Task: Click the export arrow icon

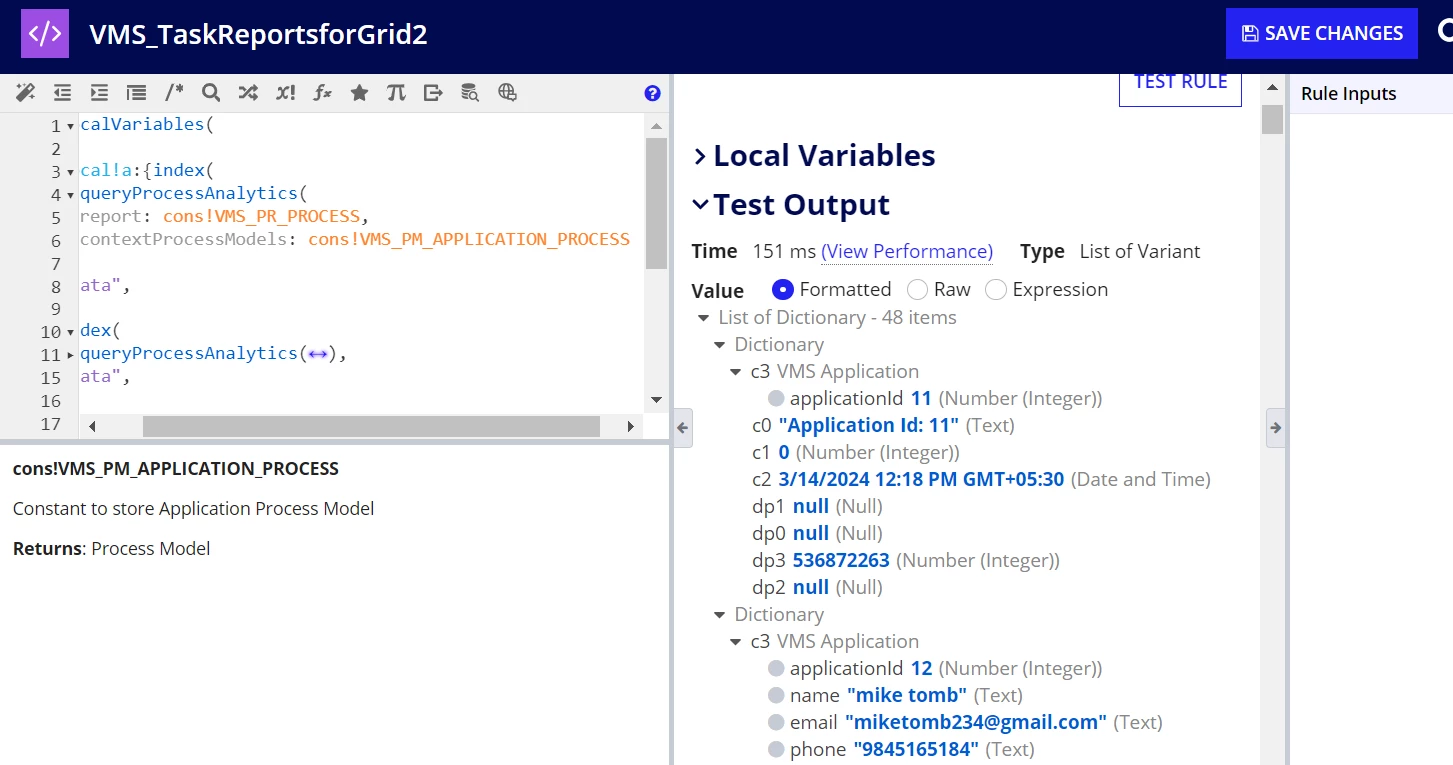Action: [433, 93]
